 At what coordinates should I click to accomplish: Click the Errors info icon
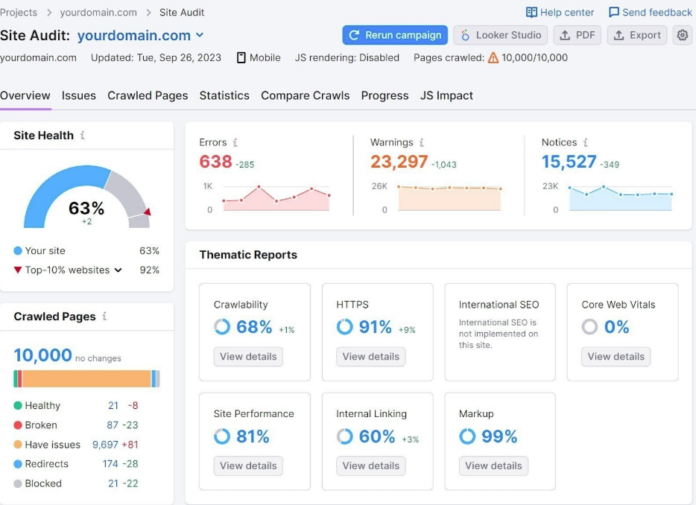pos(236,143)
